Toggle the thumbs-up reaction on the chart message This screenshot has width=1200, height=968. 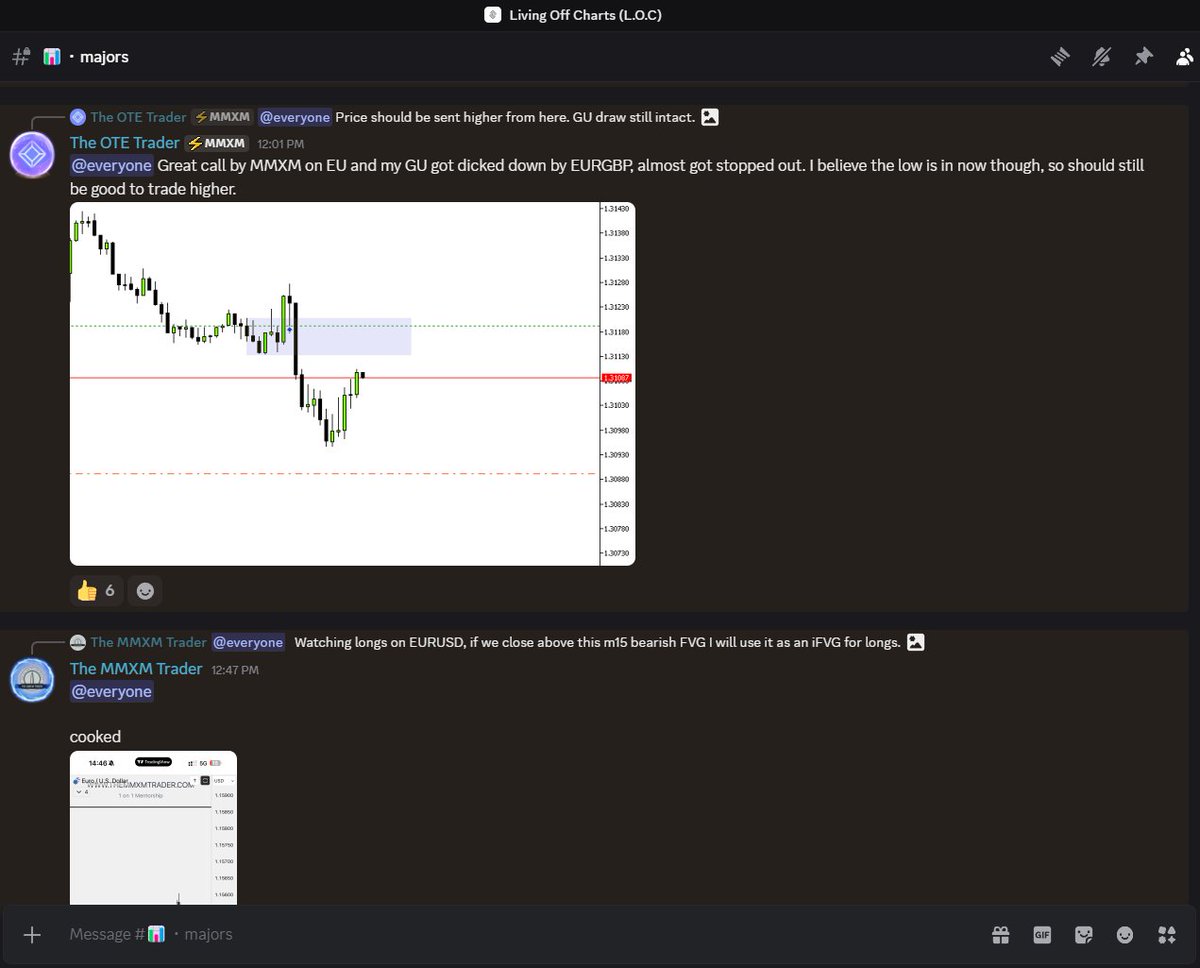tap(96, 590)
